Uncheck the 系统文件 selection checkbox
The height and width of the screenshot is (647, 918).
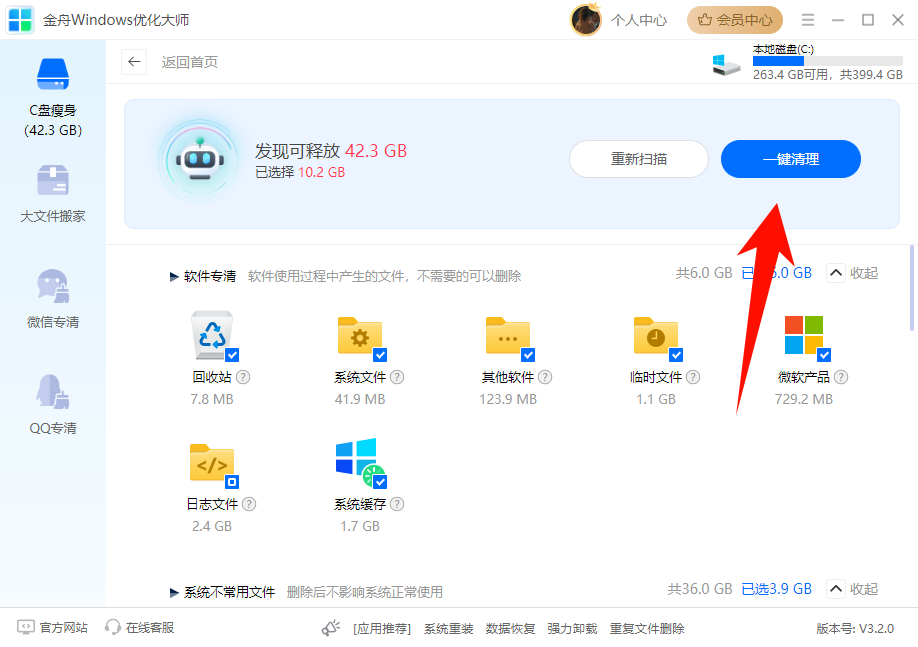pos(380,355)
